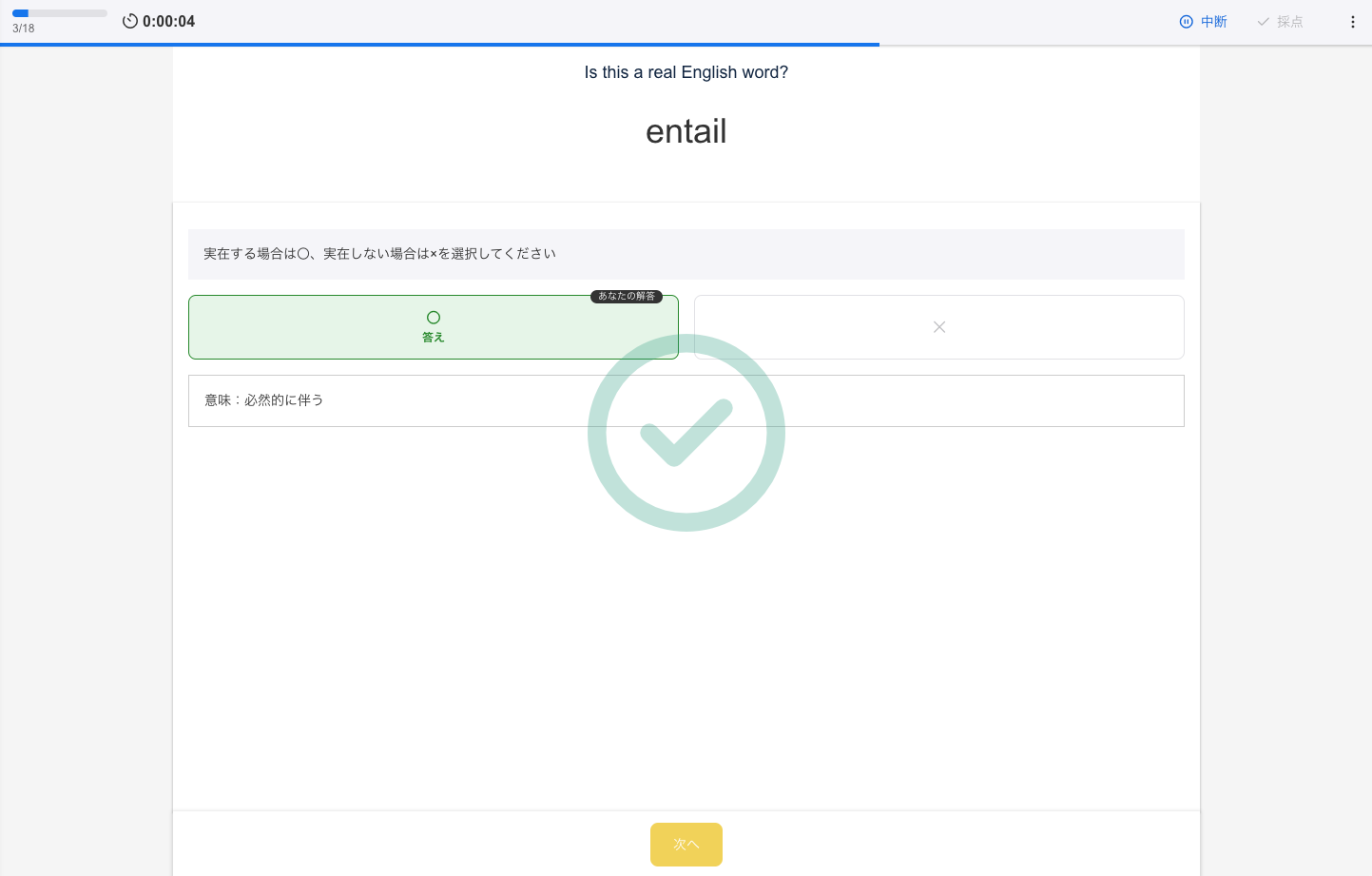1372x876 pixels.
Task: Select the ○ answer option
Action: tap(434, 327)
